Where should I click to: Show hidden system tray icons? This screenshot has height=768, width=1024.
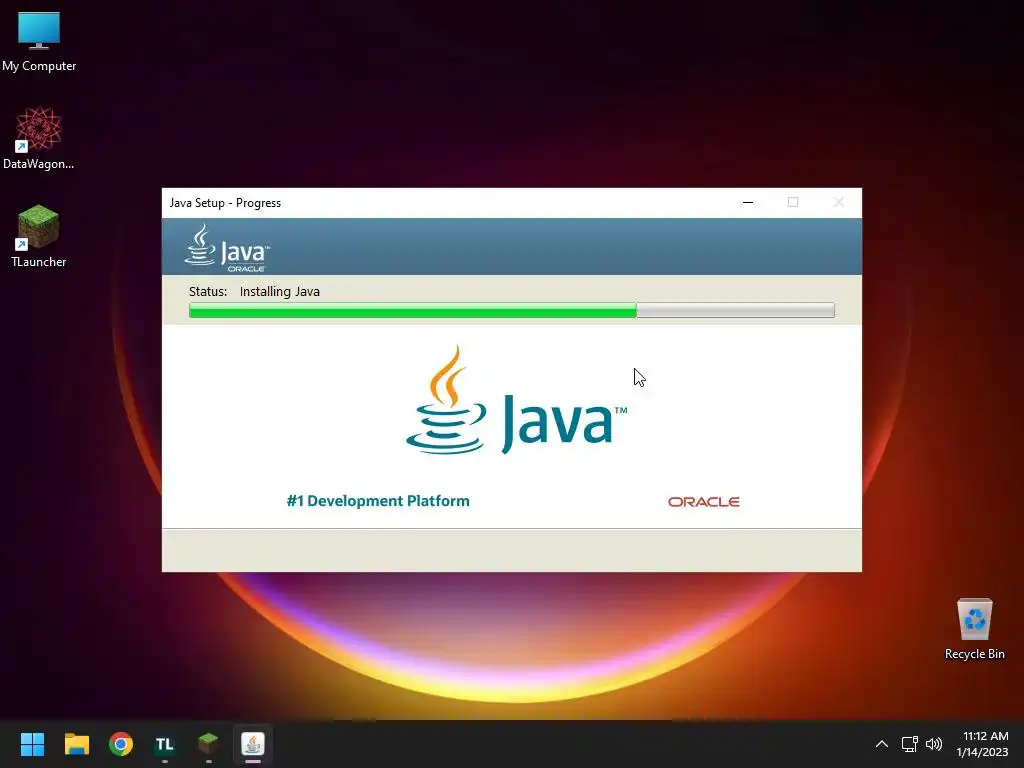(x=882, y=744)
